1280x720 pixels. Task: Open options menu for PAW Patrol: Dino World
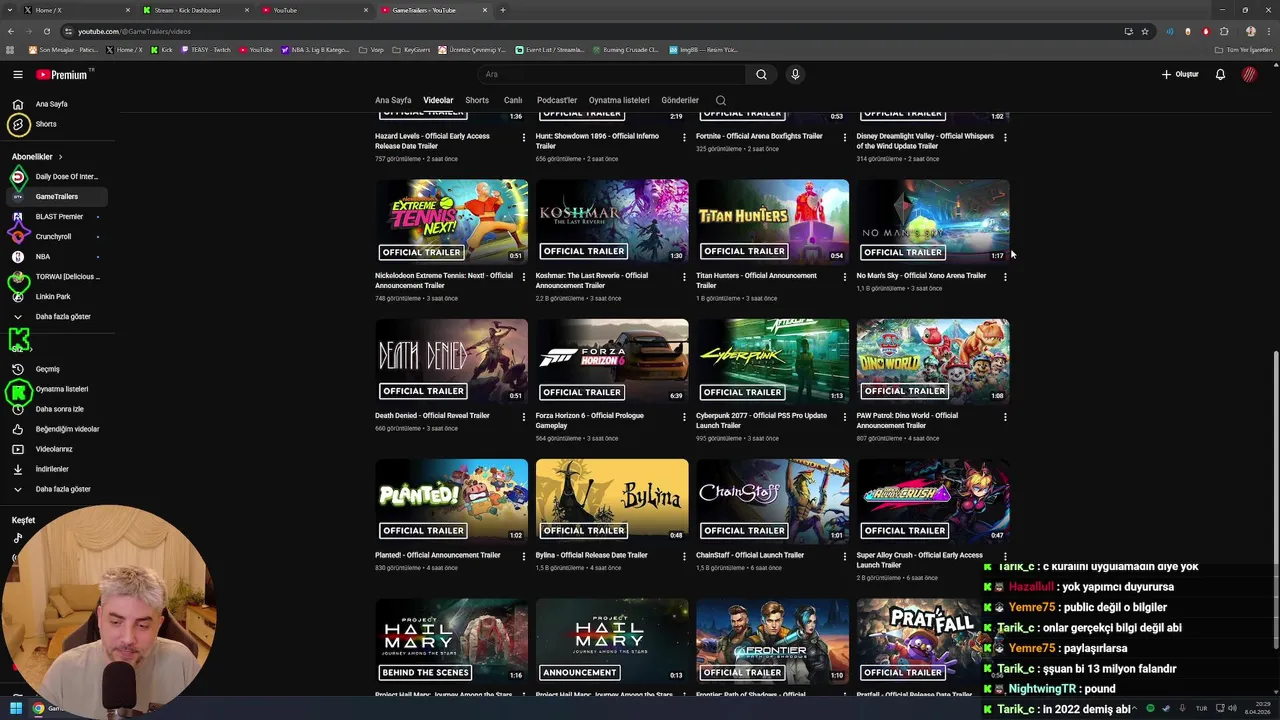1005,417
